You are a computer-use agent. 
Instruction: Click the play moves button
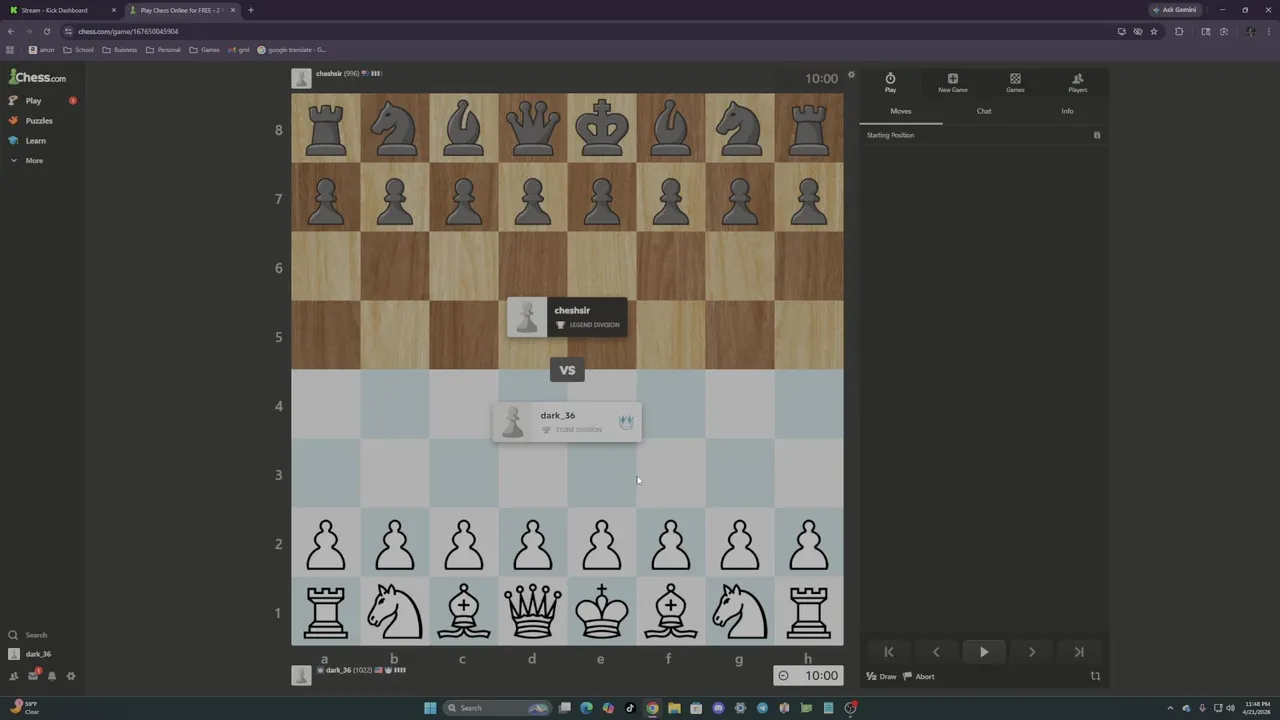(x=984, y=652)
